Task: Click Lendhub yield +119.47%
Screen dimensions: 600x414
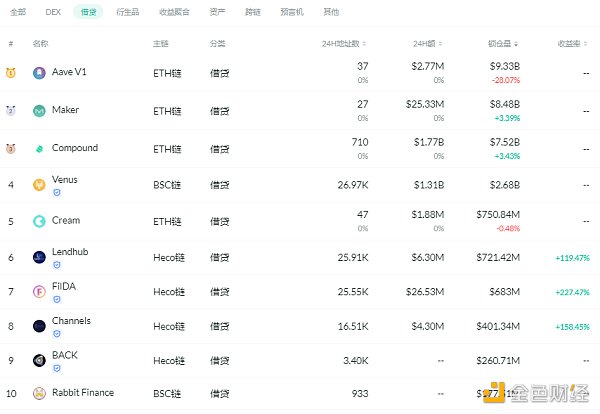Action: 572,258
